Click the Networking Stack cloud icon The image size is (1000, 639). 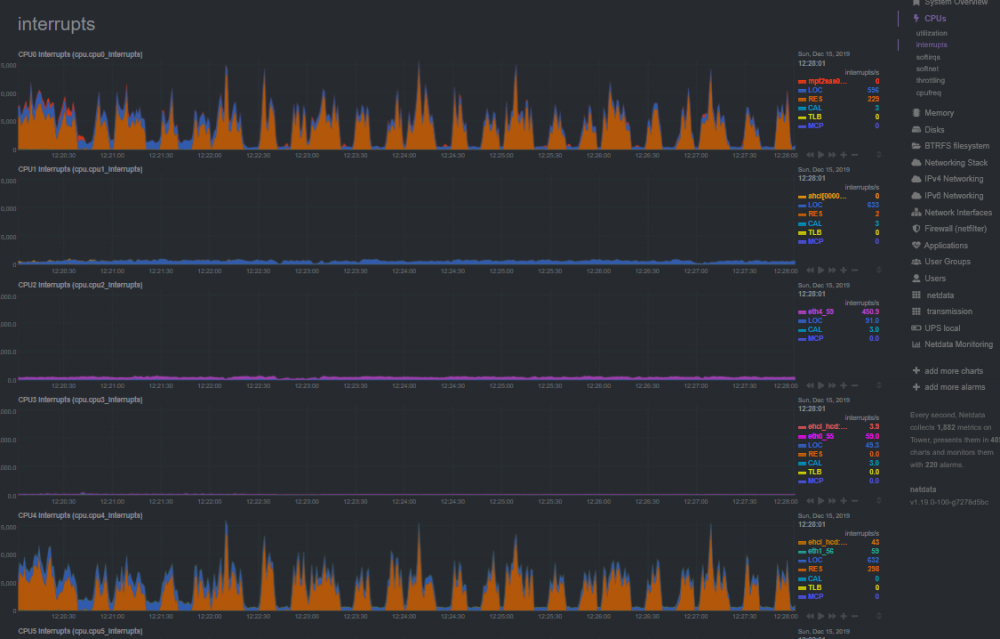(x=916, y=163)
